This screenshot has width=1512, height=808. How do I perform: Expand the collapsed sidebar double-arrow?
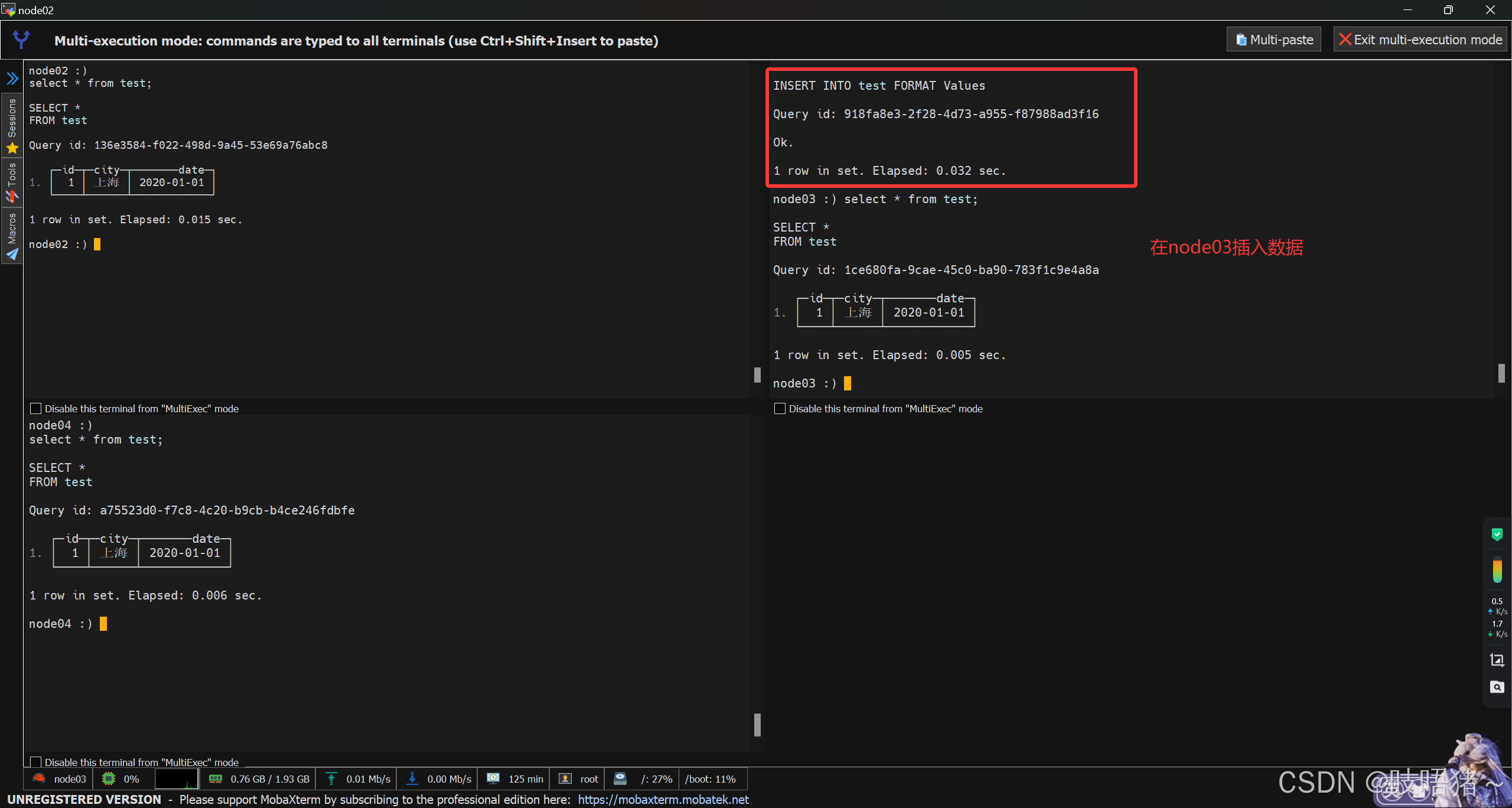[12, 79]
